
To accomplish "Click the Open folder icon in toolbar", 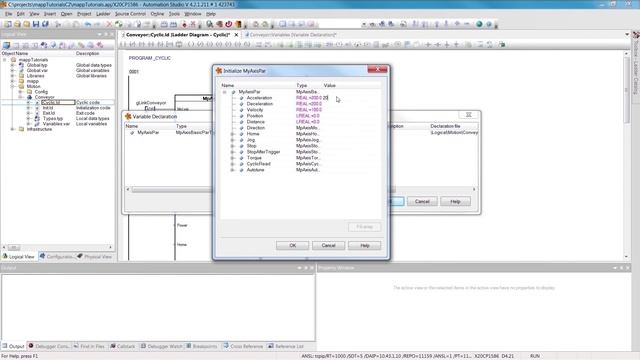I will pyautogui.click(x=17, y=24).
